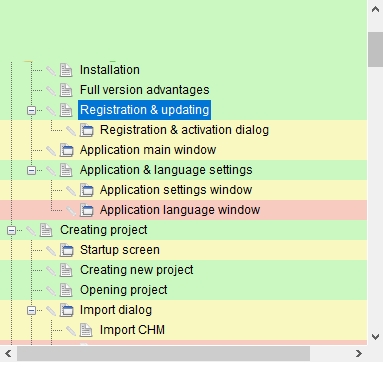Select the Application main window topic
The image size is (383, 370).
coord(148,150)
